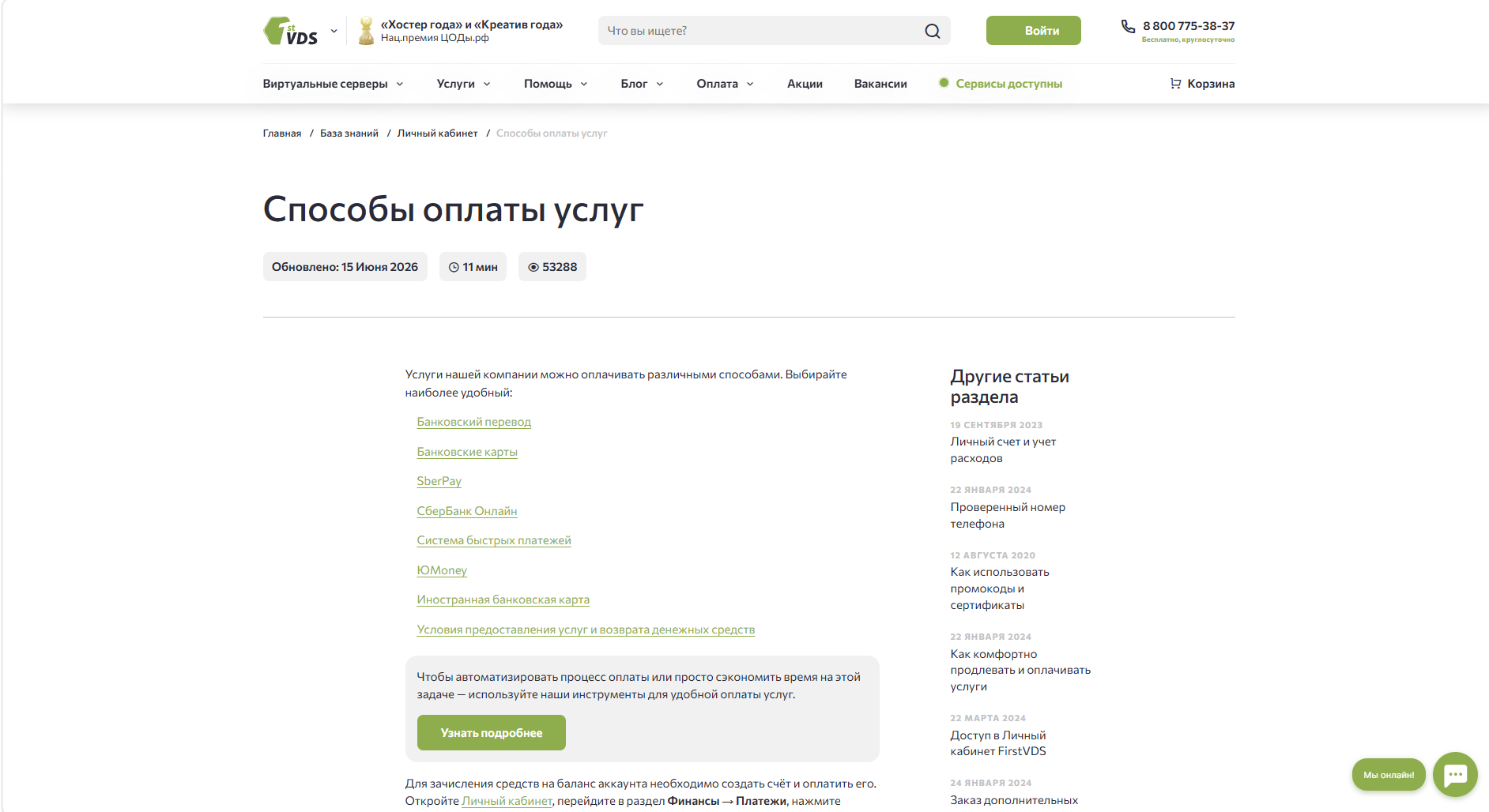Go to Личный кабинет breadcrumb

438,133
